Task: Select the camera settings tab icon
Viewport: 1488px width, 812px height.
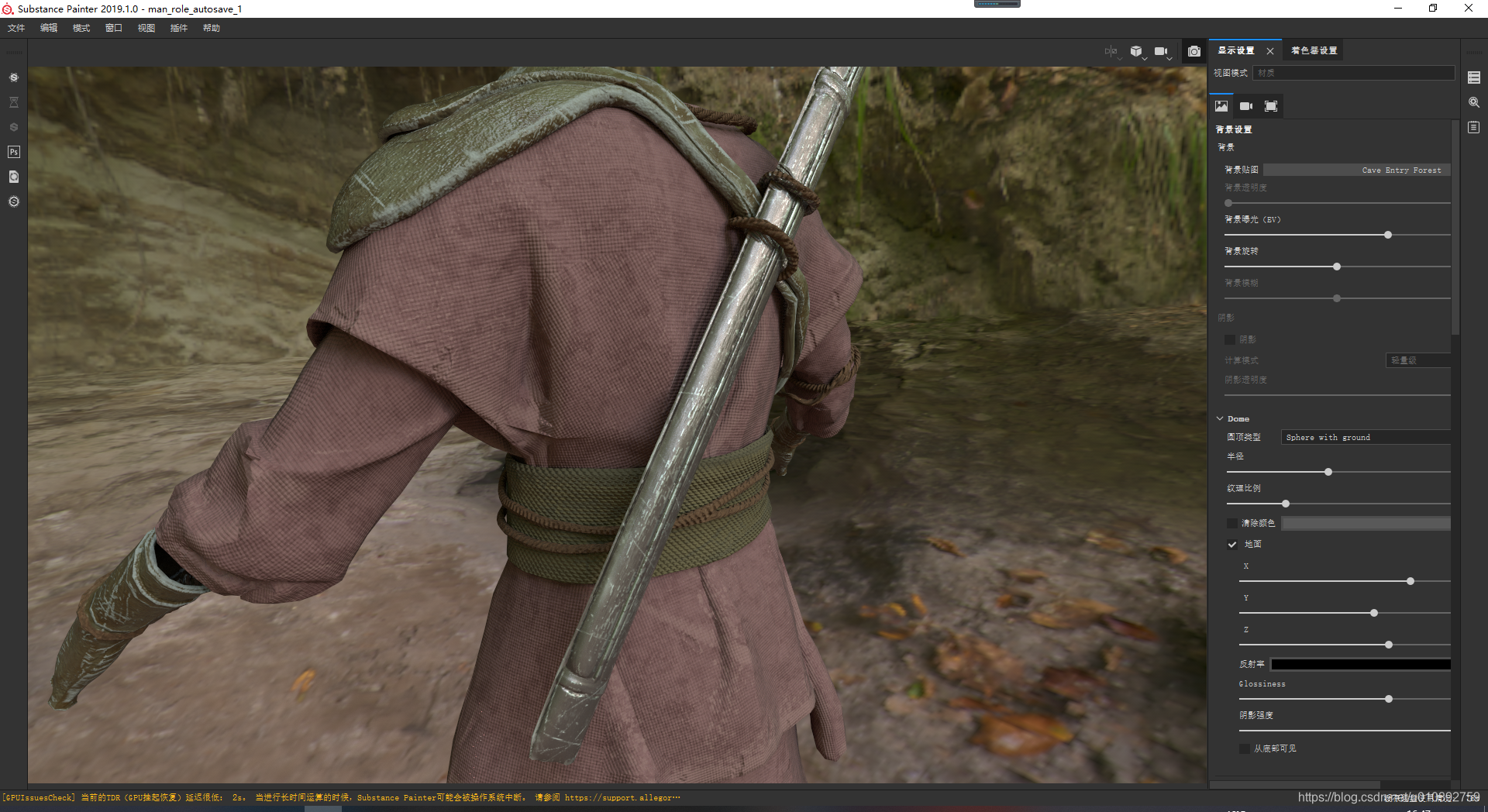Action: 1246,106
